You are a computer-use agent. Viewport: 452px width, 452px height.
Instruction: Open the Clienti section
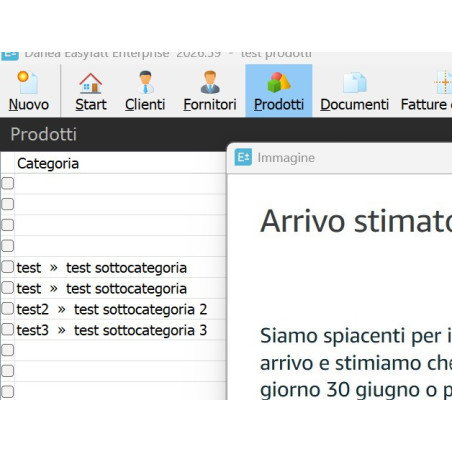point(145,91)
